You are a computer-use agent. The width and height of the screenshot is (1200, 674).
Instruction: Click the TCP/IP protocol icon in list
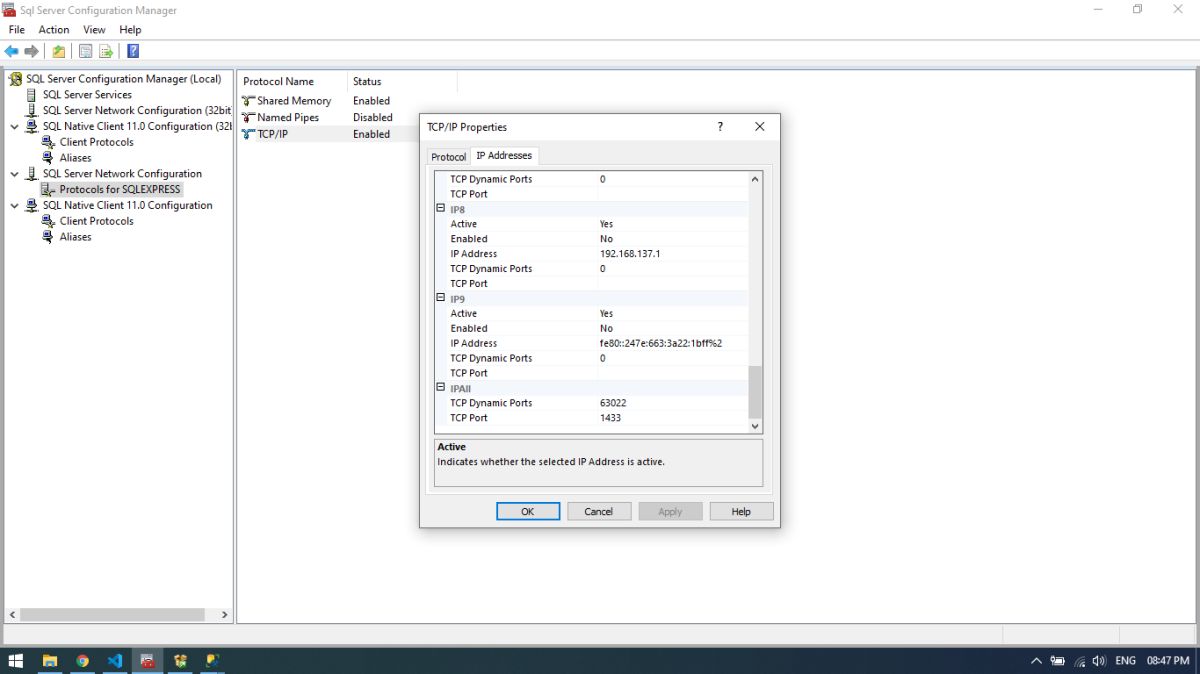(248, 134)
